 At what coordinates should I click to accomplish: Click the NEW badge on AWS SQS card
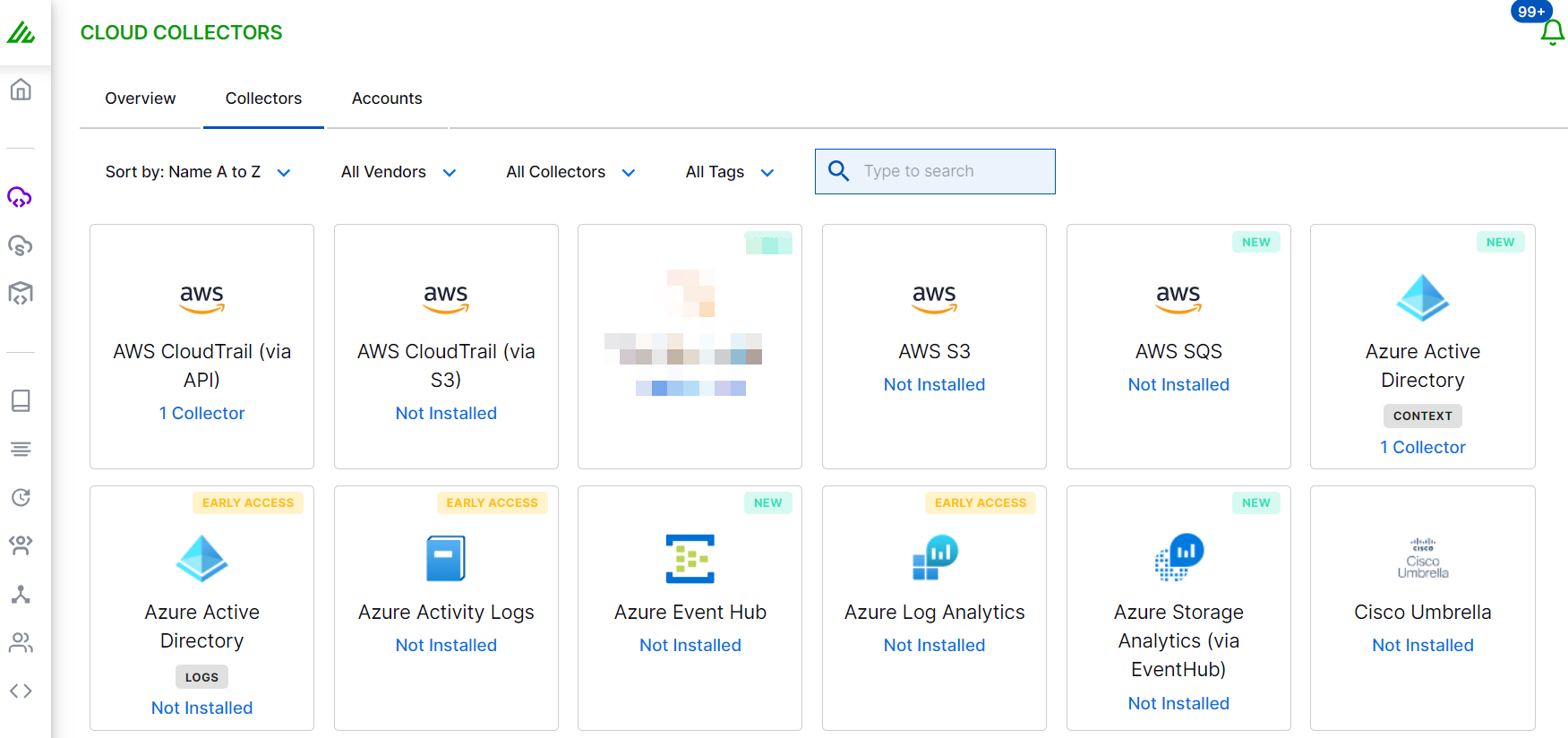pos(1255,242)
